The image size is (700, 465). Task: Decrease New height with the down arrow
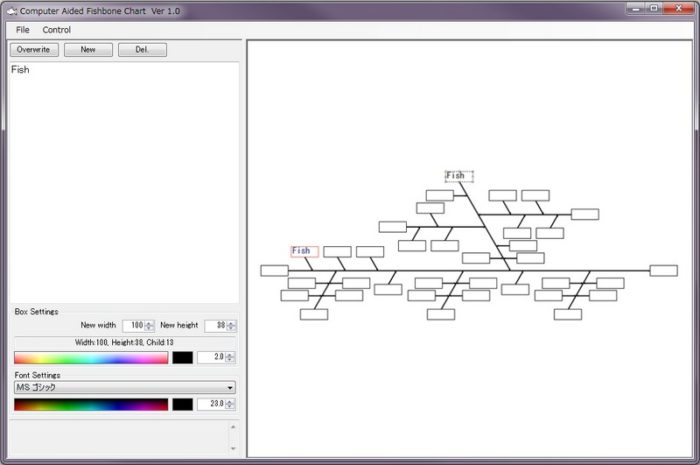click(x=233, y=329)
